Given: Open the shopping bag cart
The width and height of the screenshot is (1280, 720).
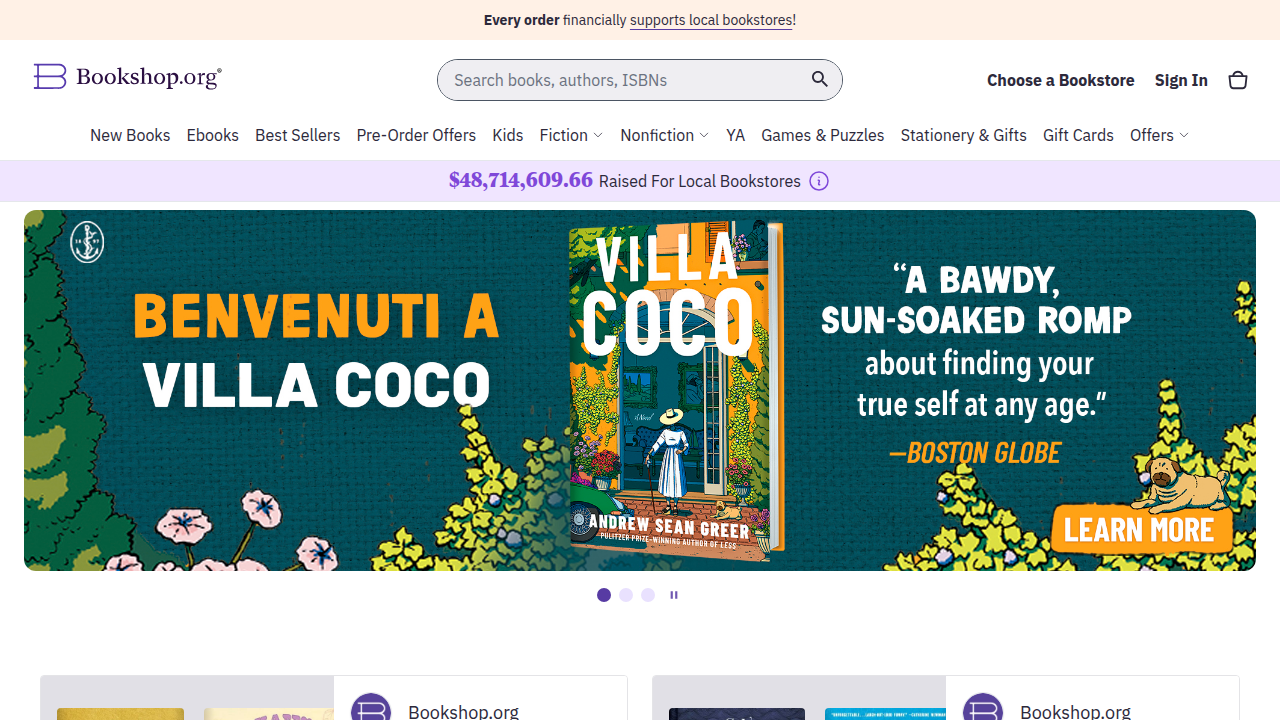Looking at the screenshot, I should pyautogui.click(x=1238, y=80).
